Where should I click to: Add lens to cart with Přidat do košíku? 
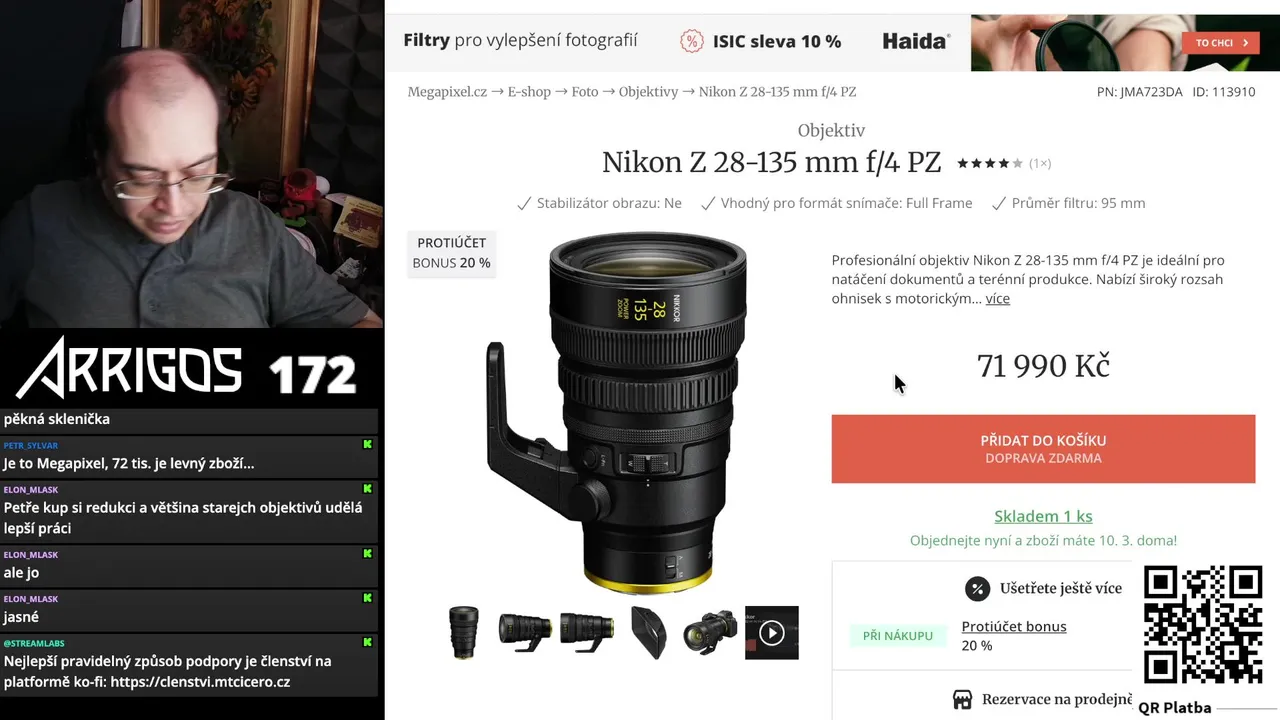click(1043, 449)
